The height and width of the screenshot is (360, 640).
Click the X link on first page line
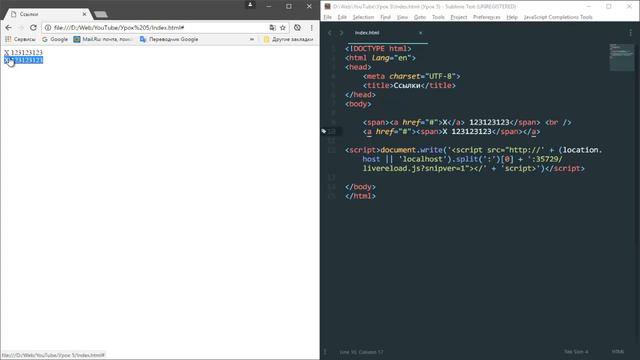7,52
